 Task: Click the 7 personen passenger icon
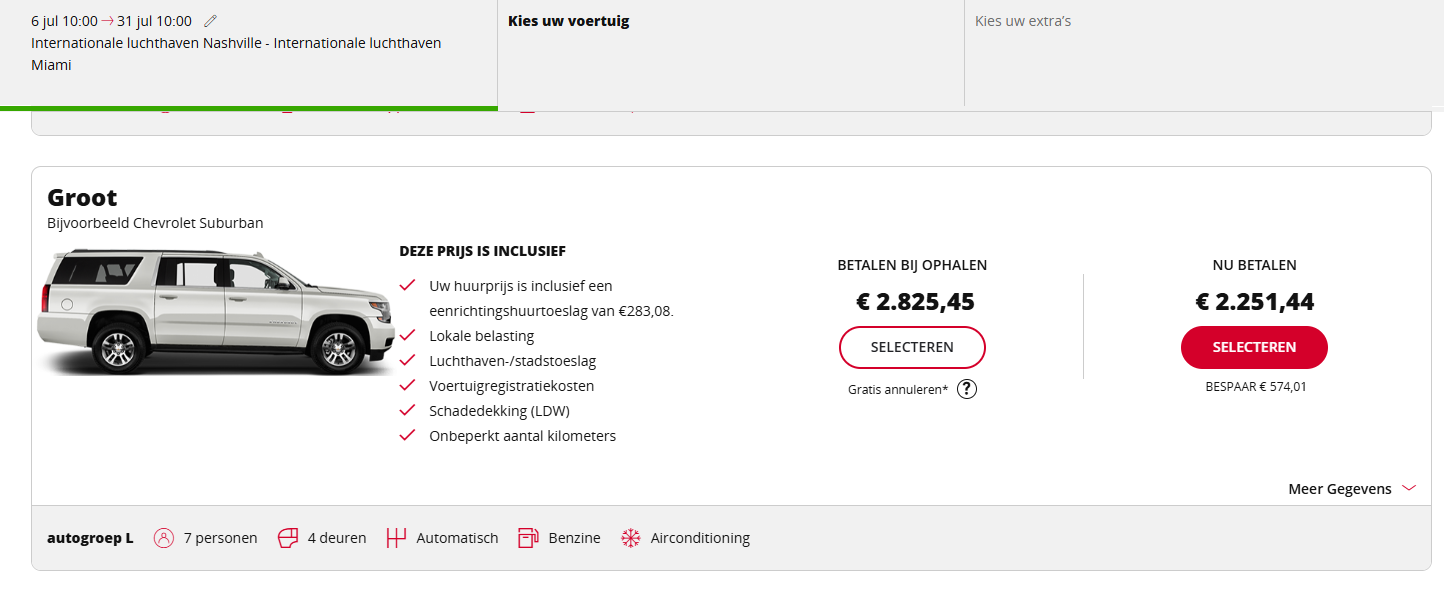[x=164, y=538]
